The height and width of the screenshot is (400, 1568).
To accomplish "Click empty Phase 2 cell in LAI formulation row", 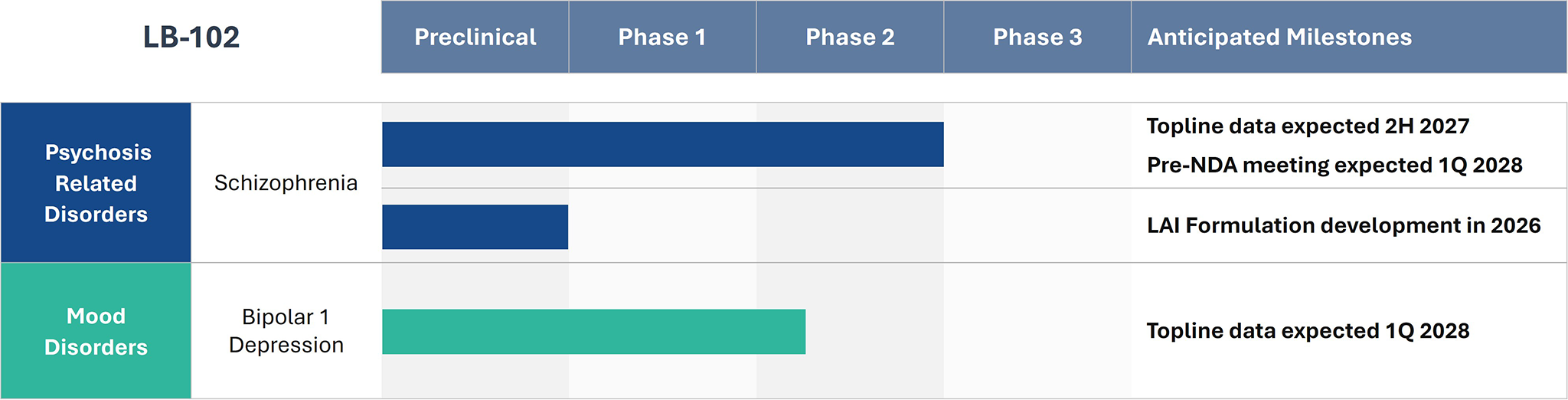I will pos(850,227).
